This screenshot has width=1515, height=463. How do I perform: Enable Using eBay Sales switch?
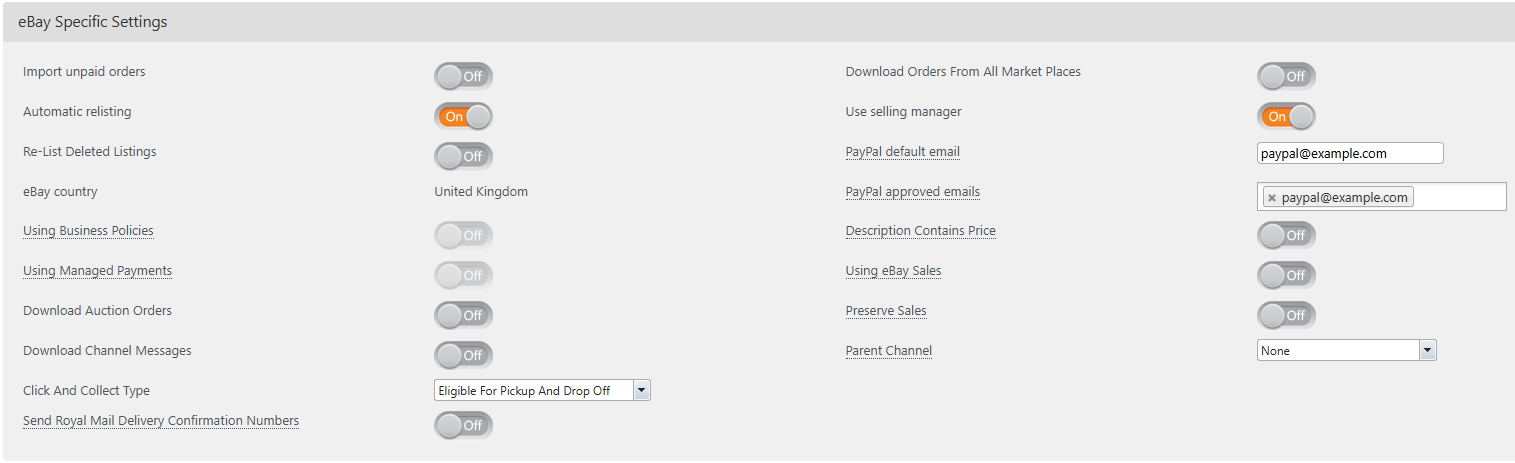pos(1286,275)
